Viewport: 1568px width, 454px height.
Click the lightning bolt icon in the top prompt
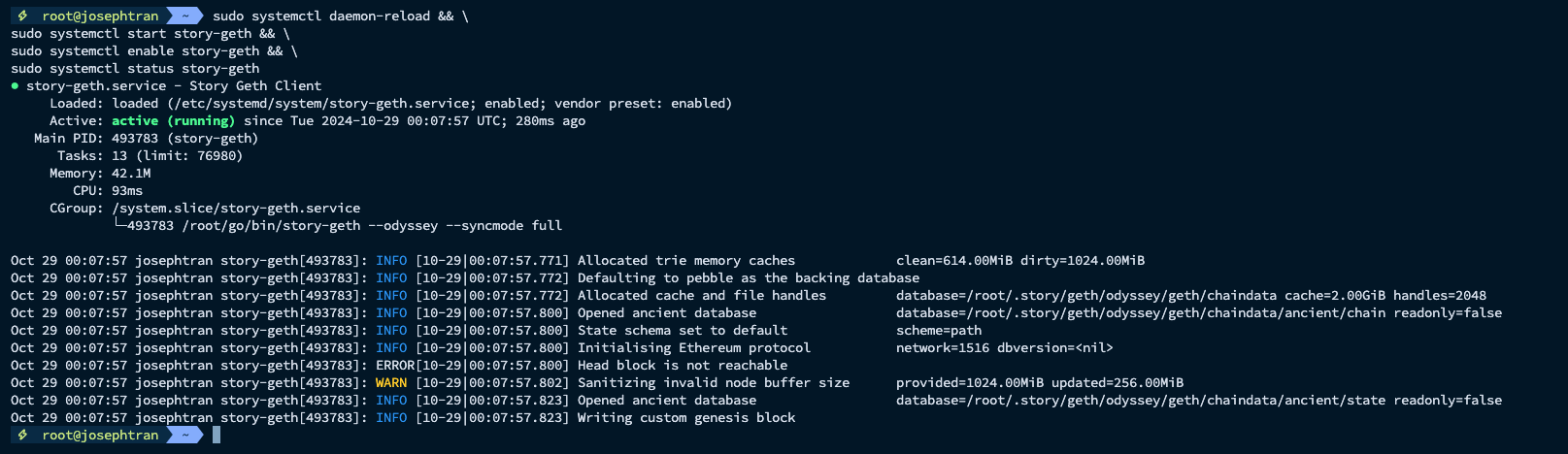pyautogui.click(x=22, y=16)
